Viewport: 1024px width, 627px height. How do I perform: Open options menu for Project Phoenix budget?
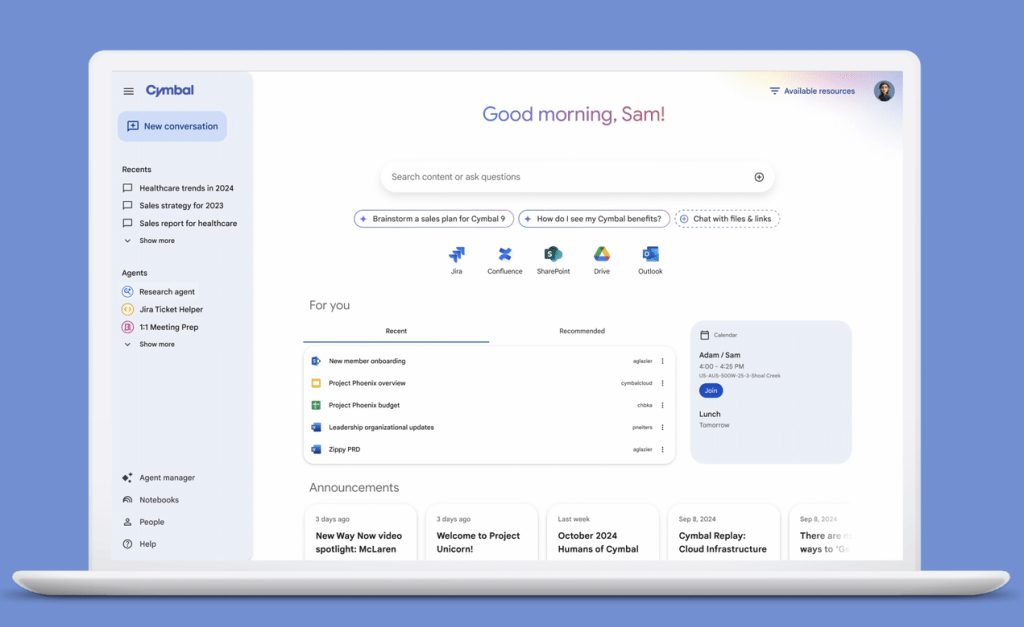(662, 405)
